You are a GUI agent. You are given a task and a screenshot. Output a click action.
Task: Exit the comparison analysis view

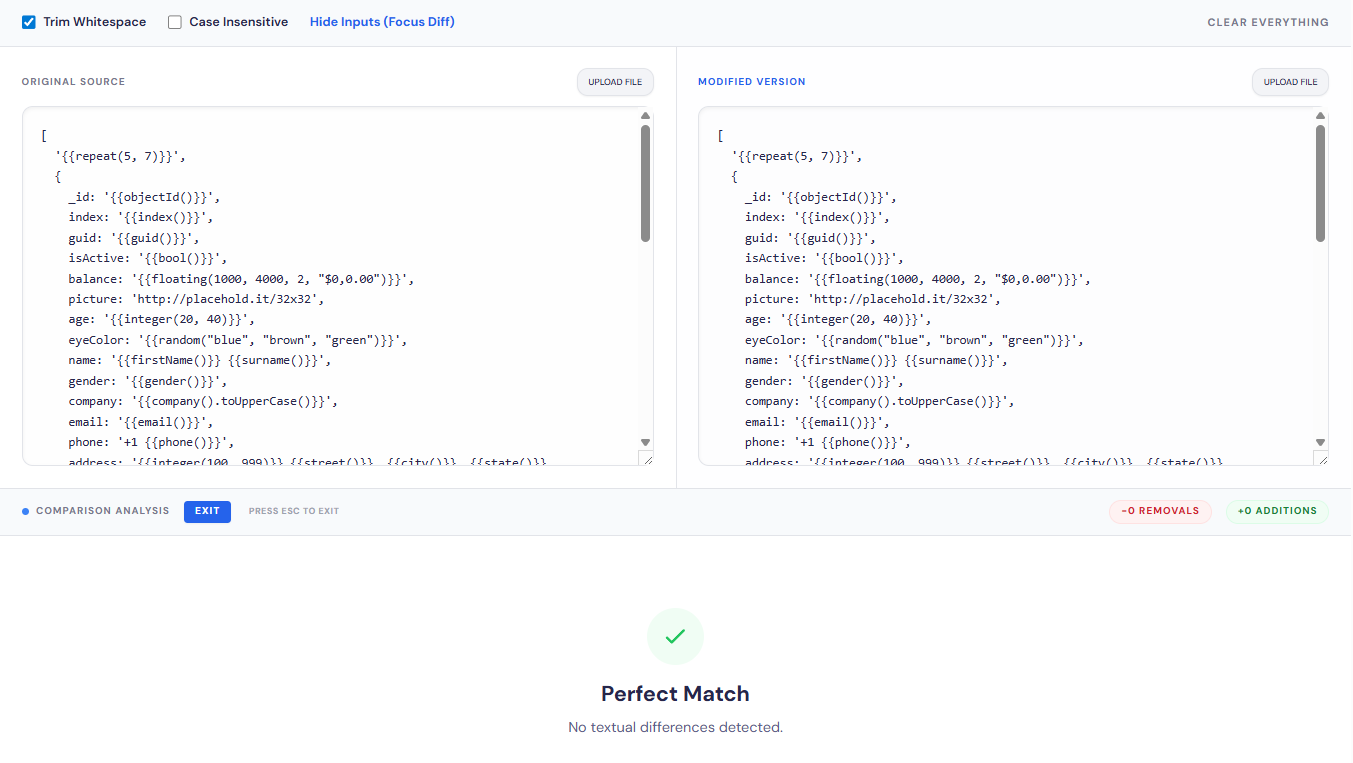207,511
